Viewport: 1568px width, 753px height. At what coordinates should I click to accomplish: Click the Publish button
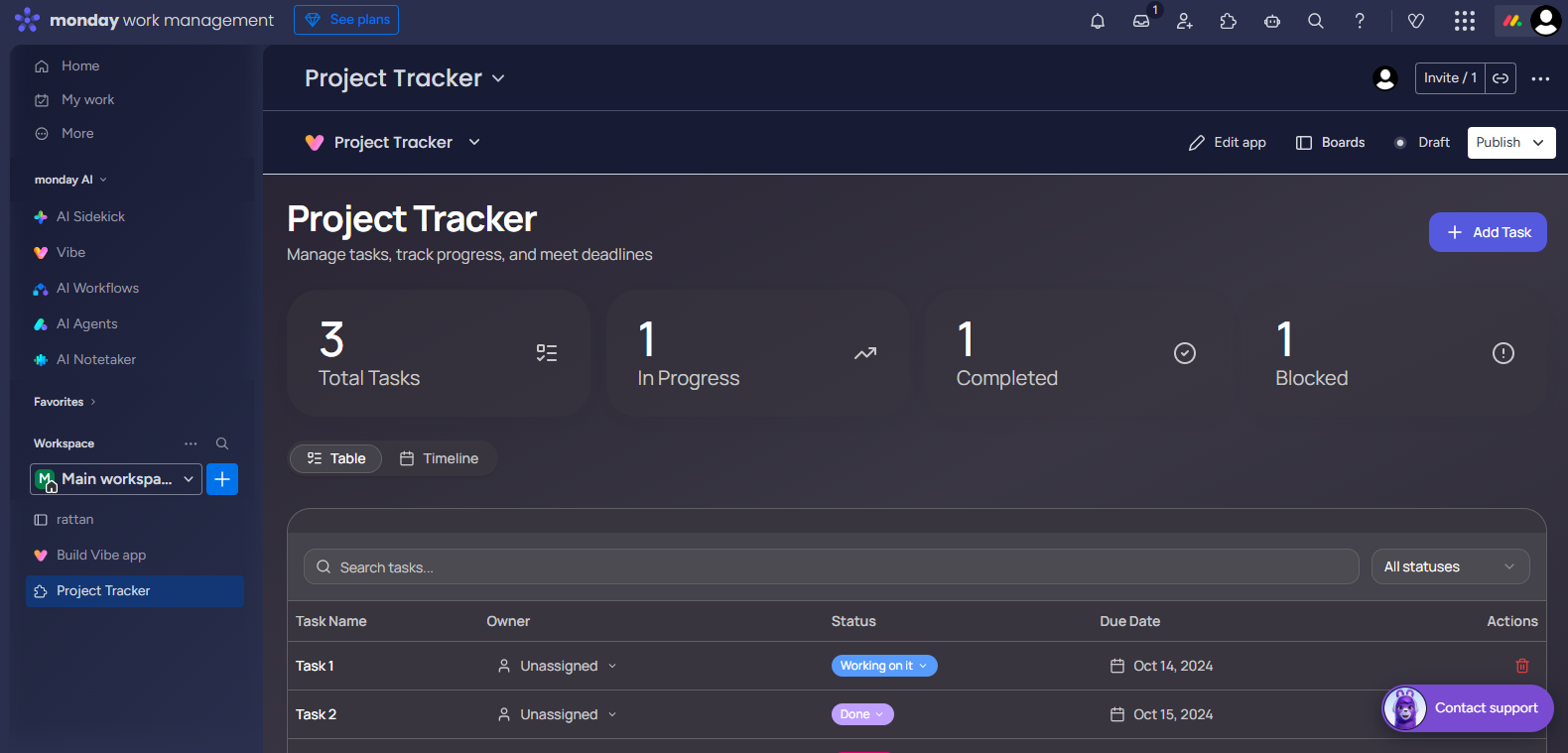[x=1498, y=143]
